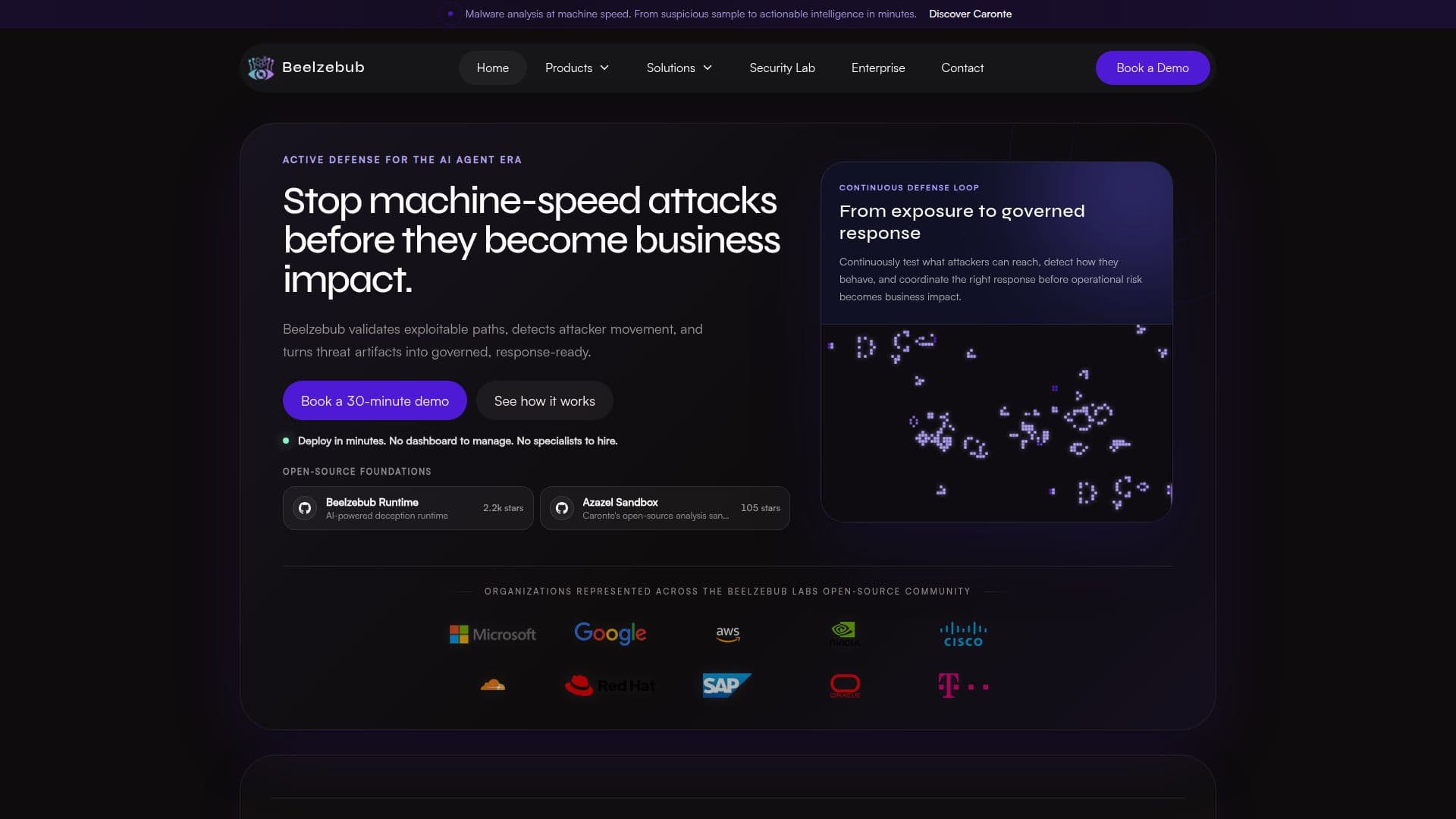1456x819 pixels.
Task: Click the Malware analysis at machine speed announcement text
Action: pos(691,14)
